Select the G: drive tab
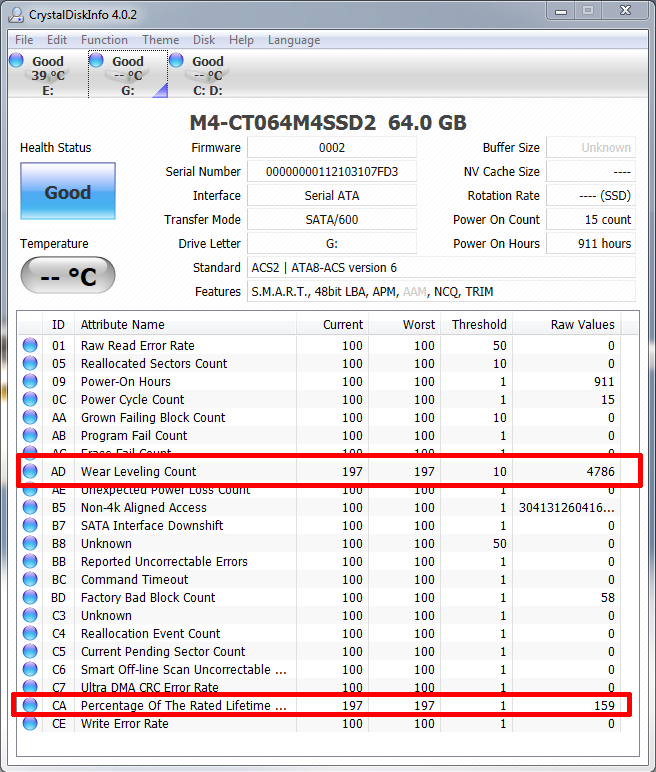This screenshot has height=772, width=656. tap(128, 75)
